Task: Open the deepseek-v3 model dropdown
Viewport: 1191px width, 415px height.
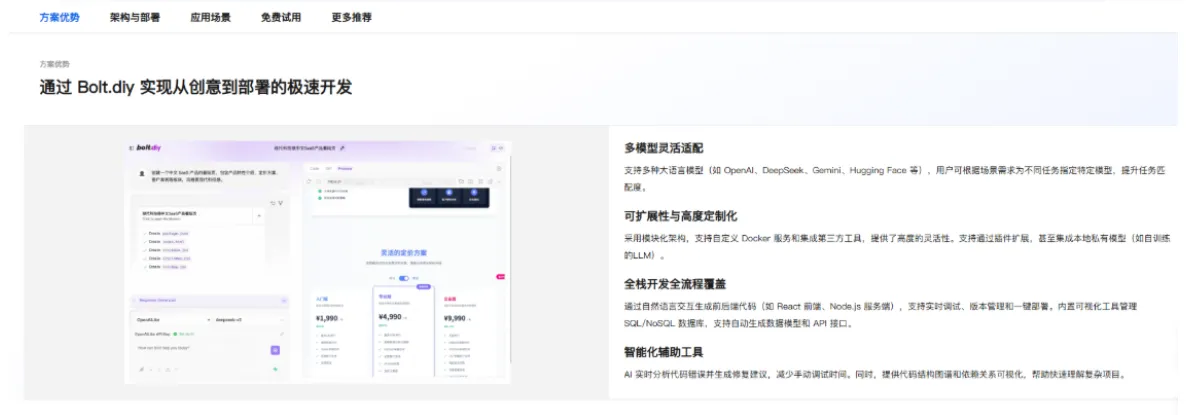Action: (249, 319)
